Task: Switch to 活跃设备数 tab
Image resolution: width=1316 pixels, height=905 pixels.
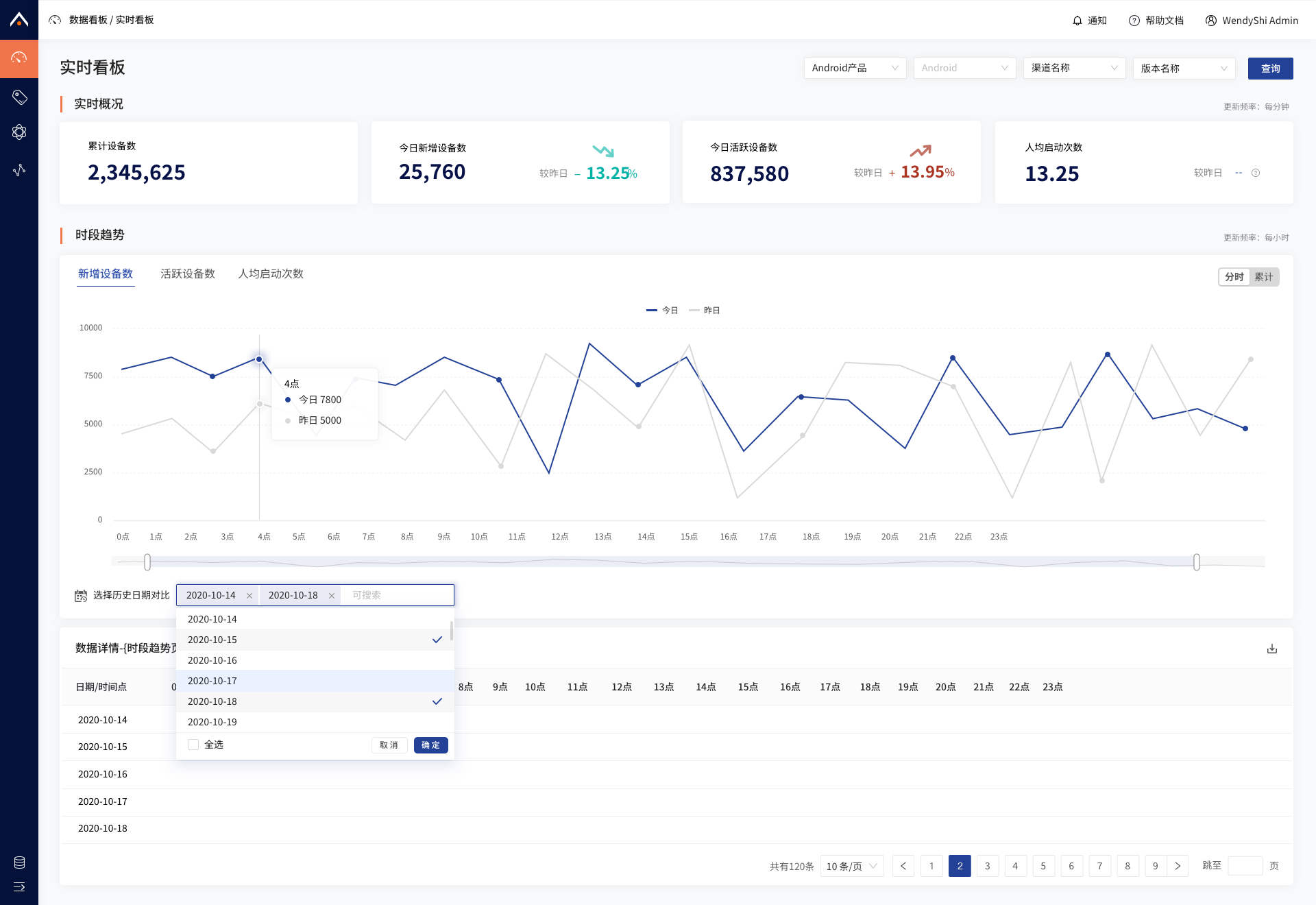Action: click(x=188, y=274)
